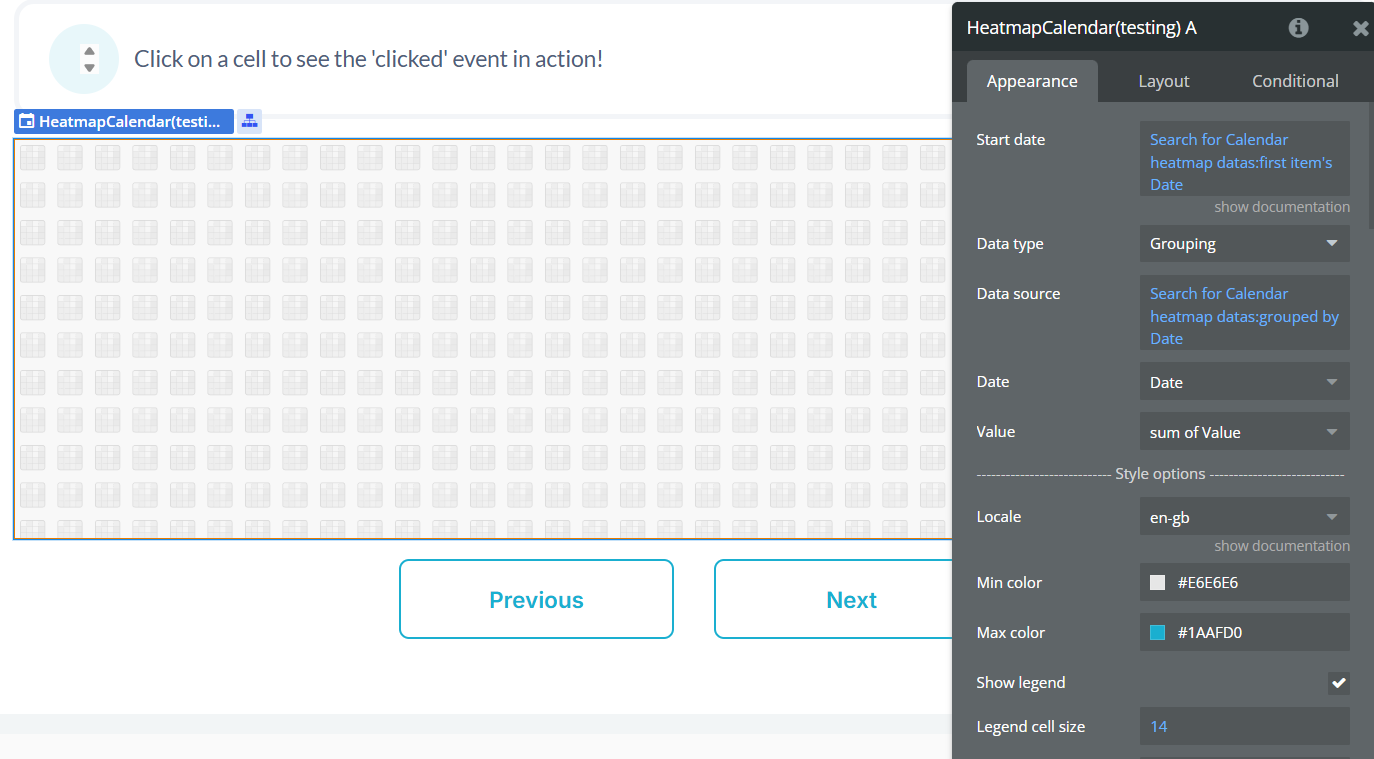Pick the Min color swatch
The height and width of the screenshot is (759, 1374).
pyautogui.click(x=1158, y=583)
